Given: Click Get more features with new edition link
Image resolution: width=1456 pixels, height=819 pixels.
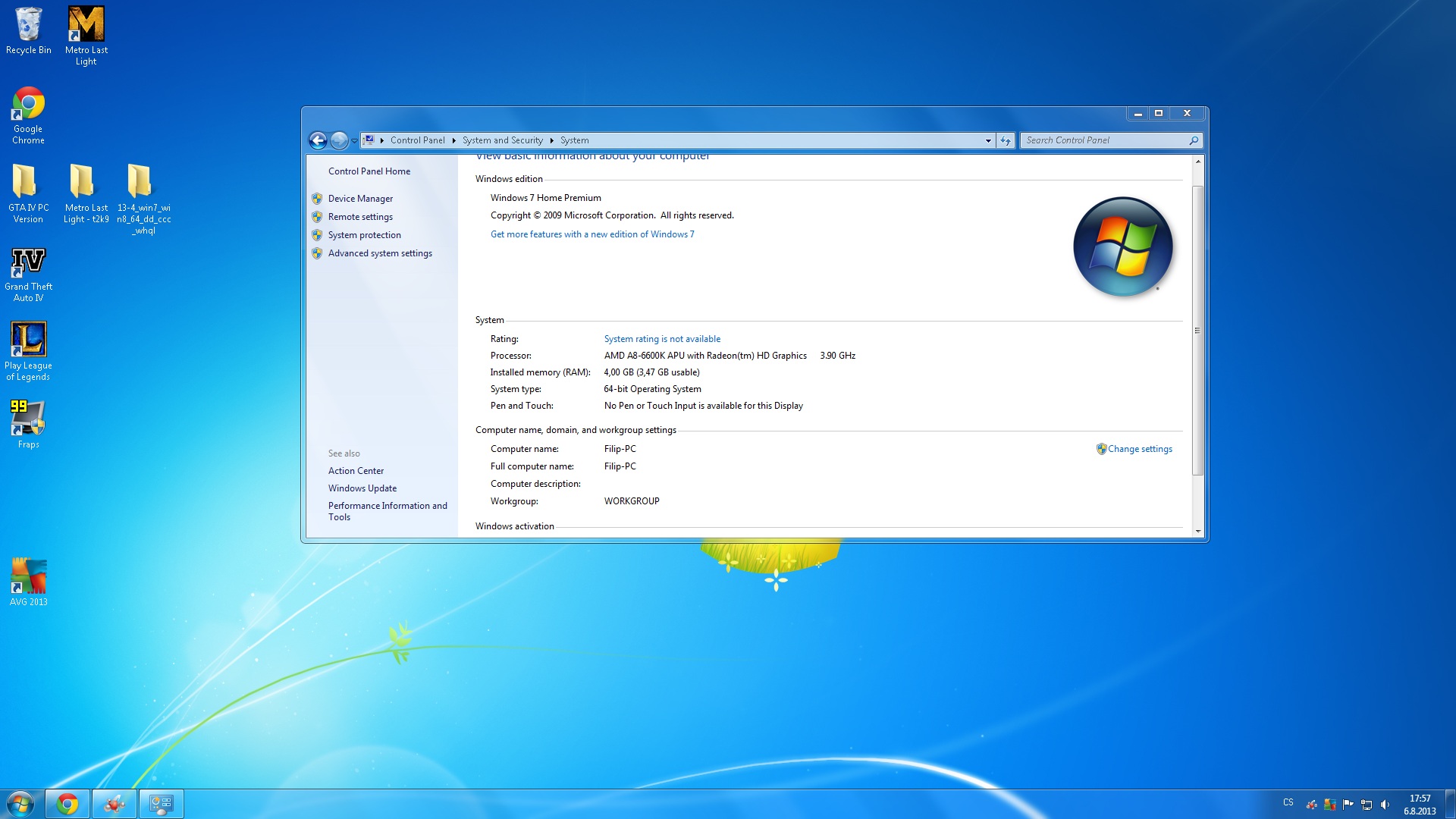Looking at the screenshot, I should pos(592,234).
